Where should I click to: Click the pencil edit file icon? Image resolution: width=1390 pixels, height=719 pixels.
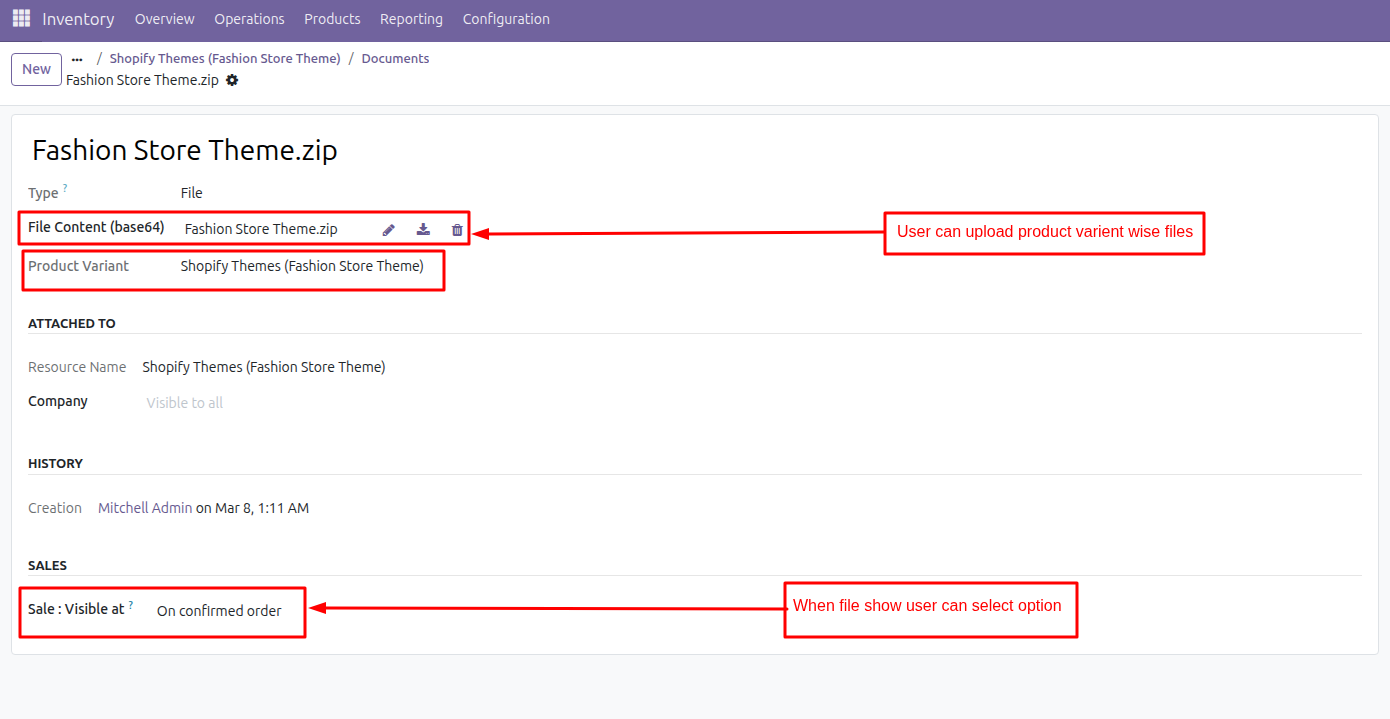point(389,230)
